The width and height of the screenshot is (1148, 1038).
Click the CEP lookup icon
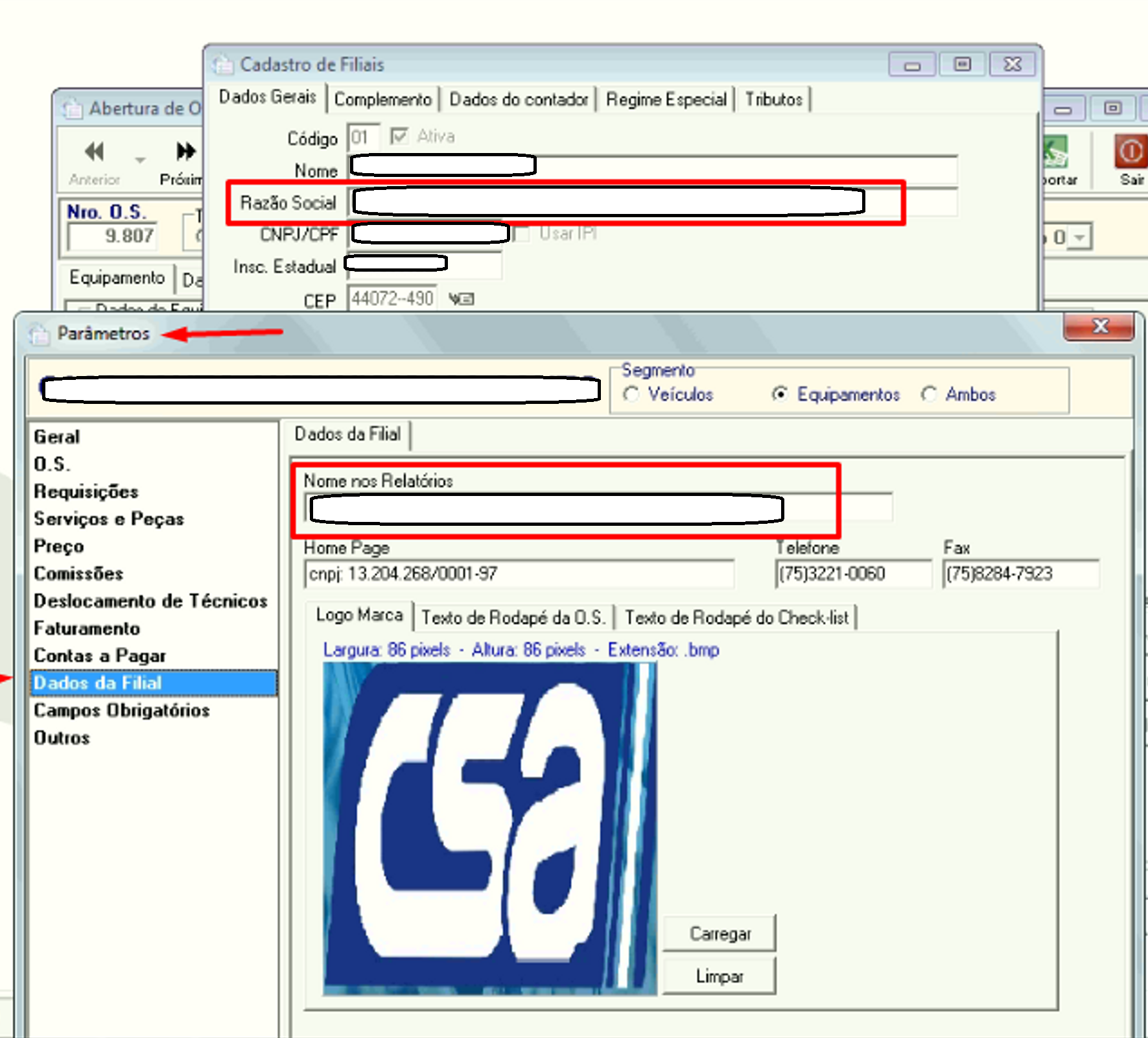click(x=462, y=299)
